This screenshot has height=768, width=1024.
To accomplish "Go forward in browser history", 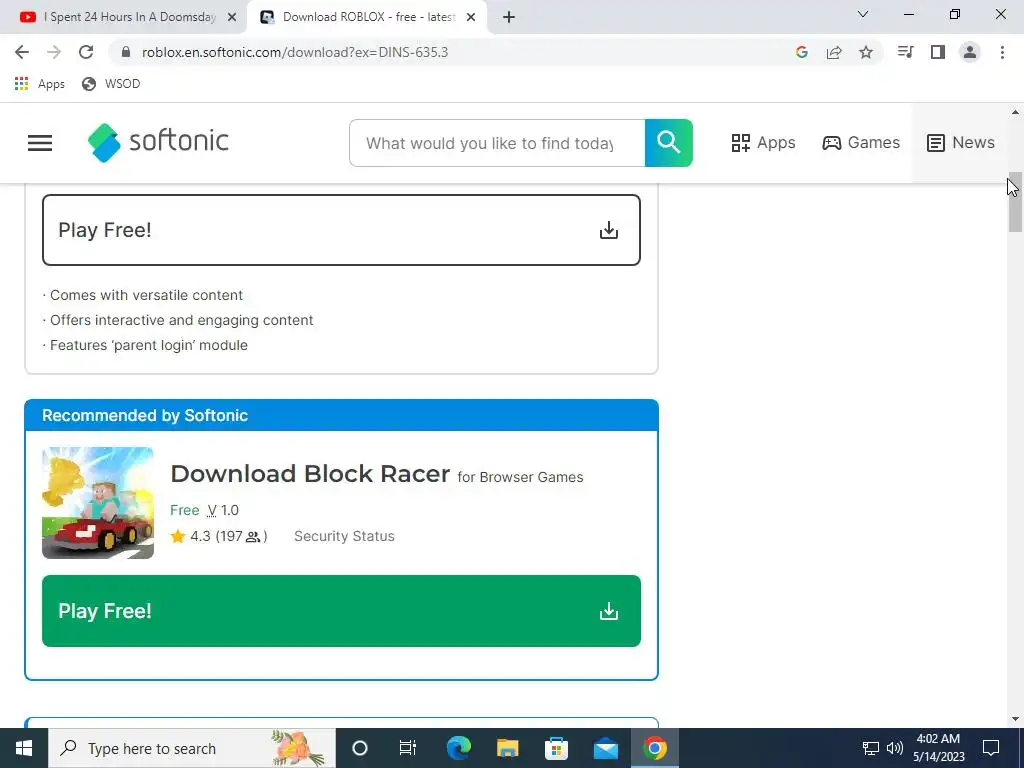I will [x=54, y=52].
